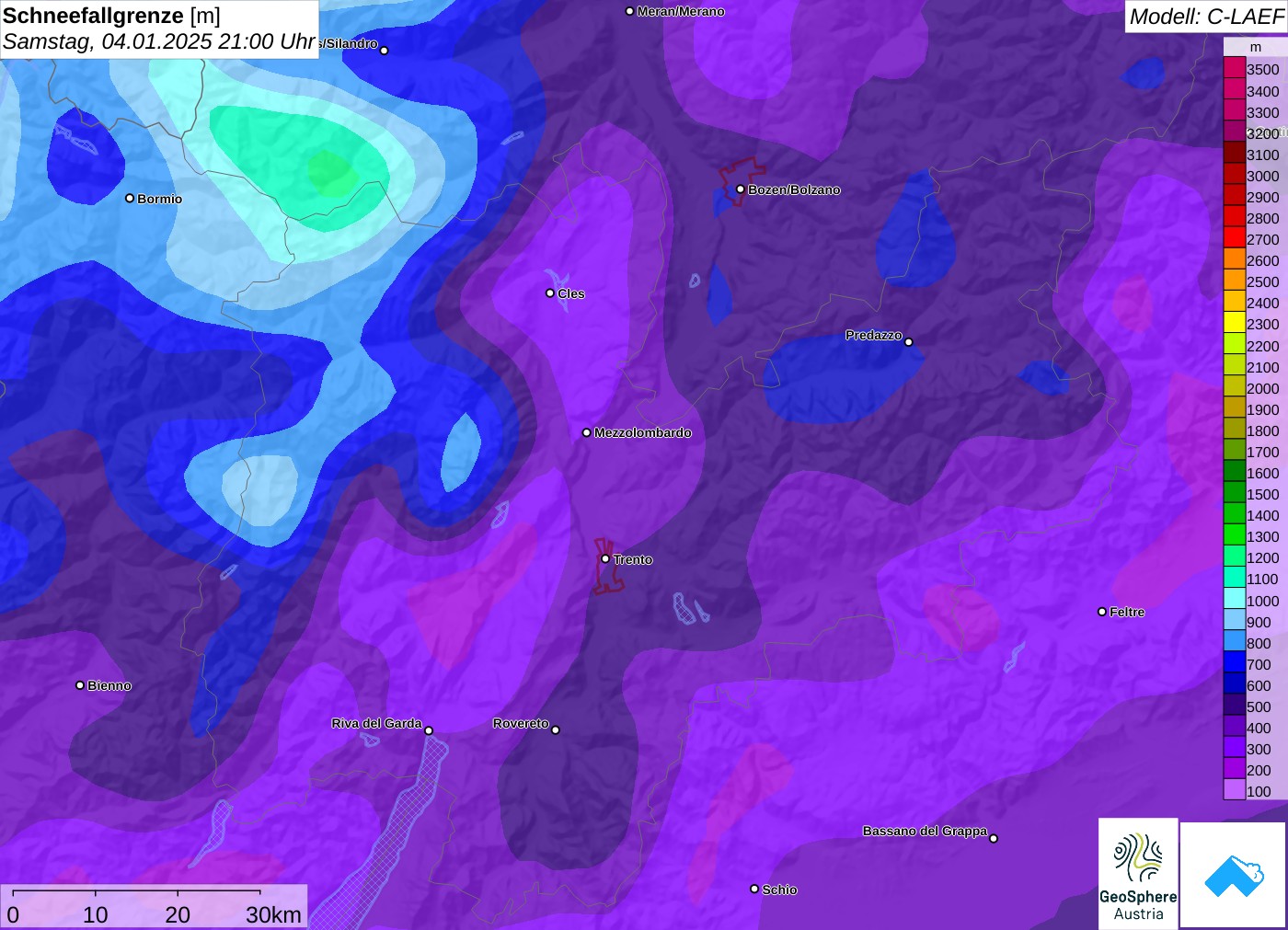Click the Bassano del Grappa text label
Screen dimensions: 1288x930
(x=925, y=831)
